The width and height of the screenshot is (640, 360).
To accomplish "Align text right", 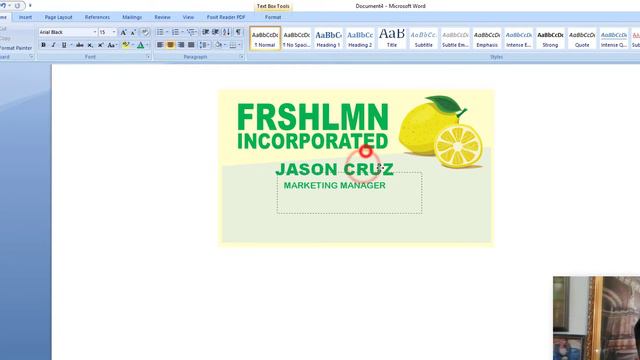I will click(x=181, y=45).
